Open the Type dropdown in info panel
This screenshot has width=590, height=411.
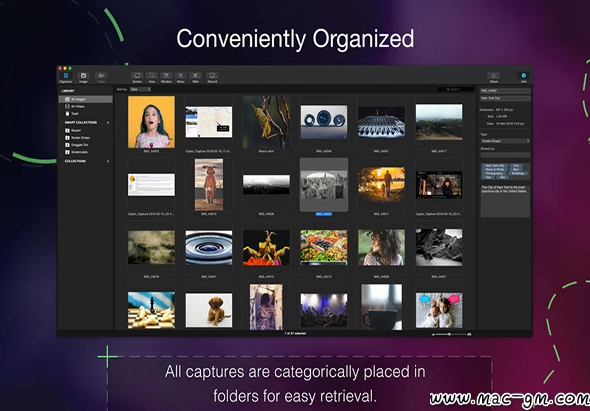(x=505, y=141)
